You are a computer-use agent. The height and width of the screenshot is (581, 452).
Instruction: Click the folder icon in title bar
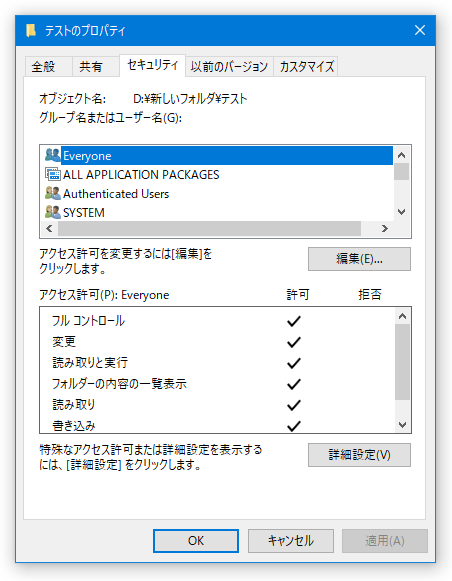point(31,30)
